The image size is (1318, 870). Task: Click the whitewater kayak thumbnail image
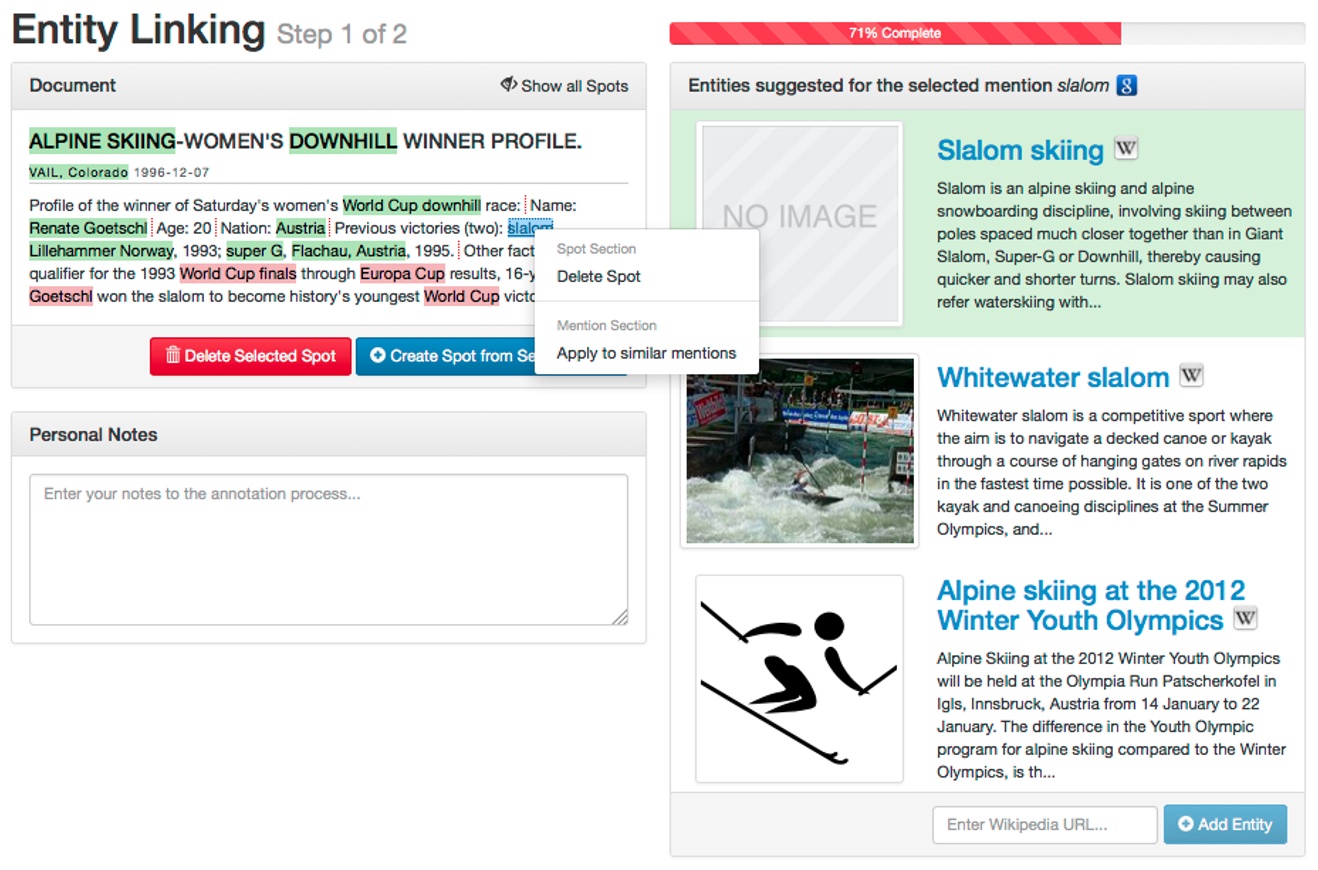799,453
